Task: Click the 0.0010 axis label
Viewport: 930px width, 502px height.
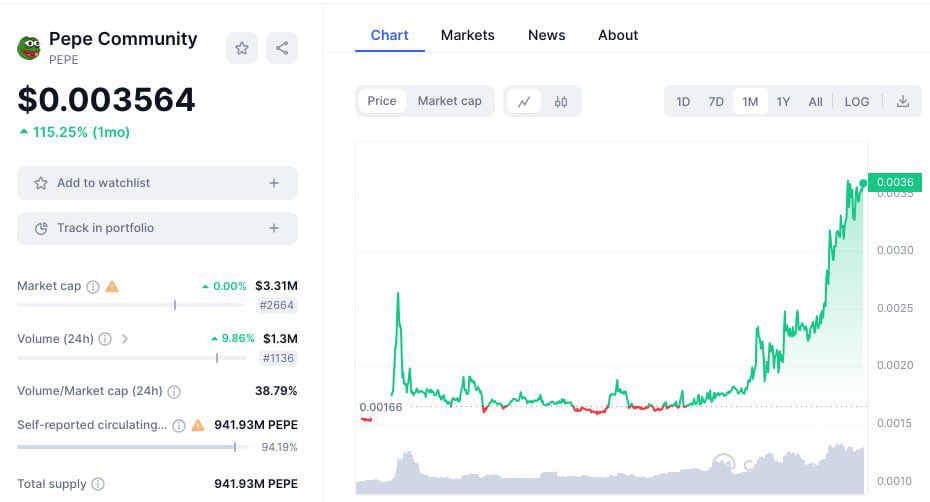Action: [x=895, y=481]
